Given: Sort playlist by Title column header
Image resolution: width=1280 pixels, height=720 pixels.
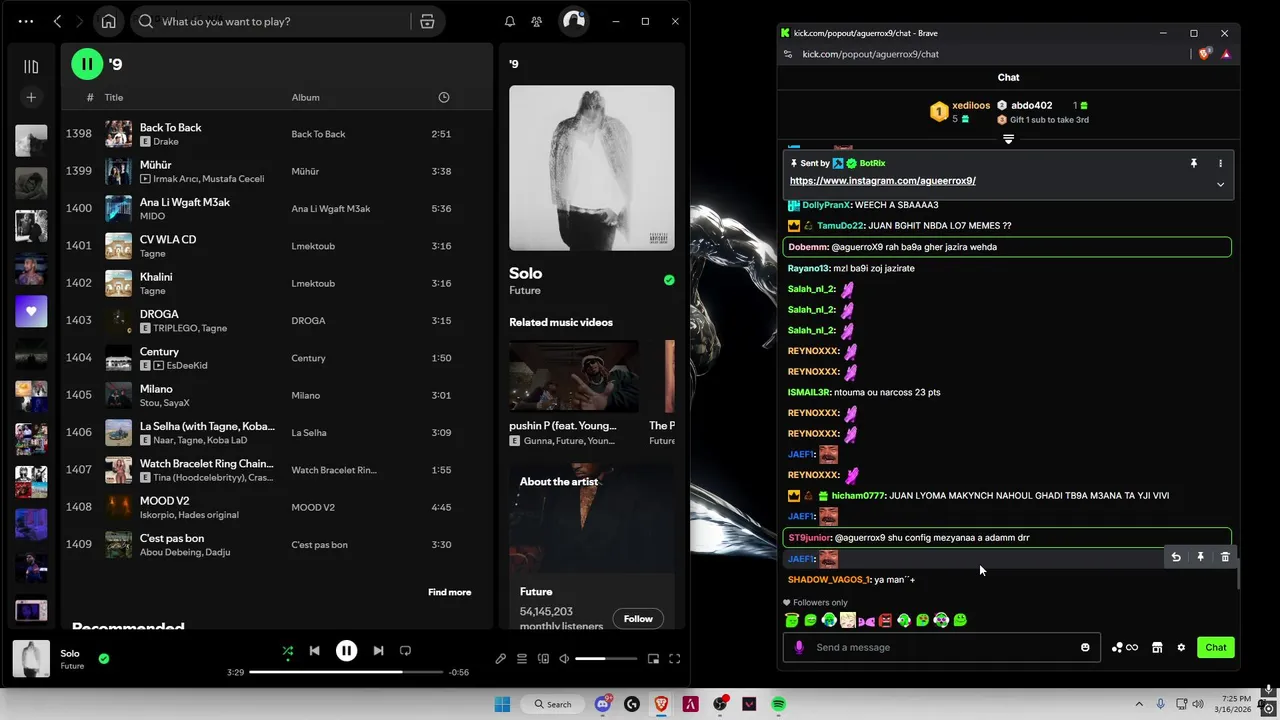Looking at the screenshot, I should click(x=114, y=97).
